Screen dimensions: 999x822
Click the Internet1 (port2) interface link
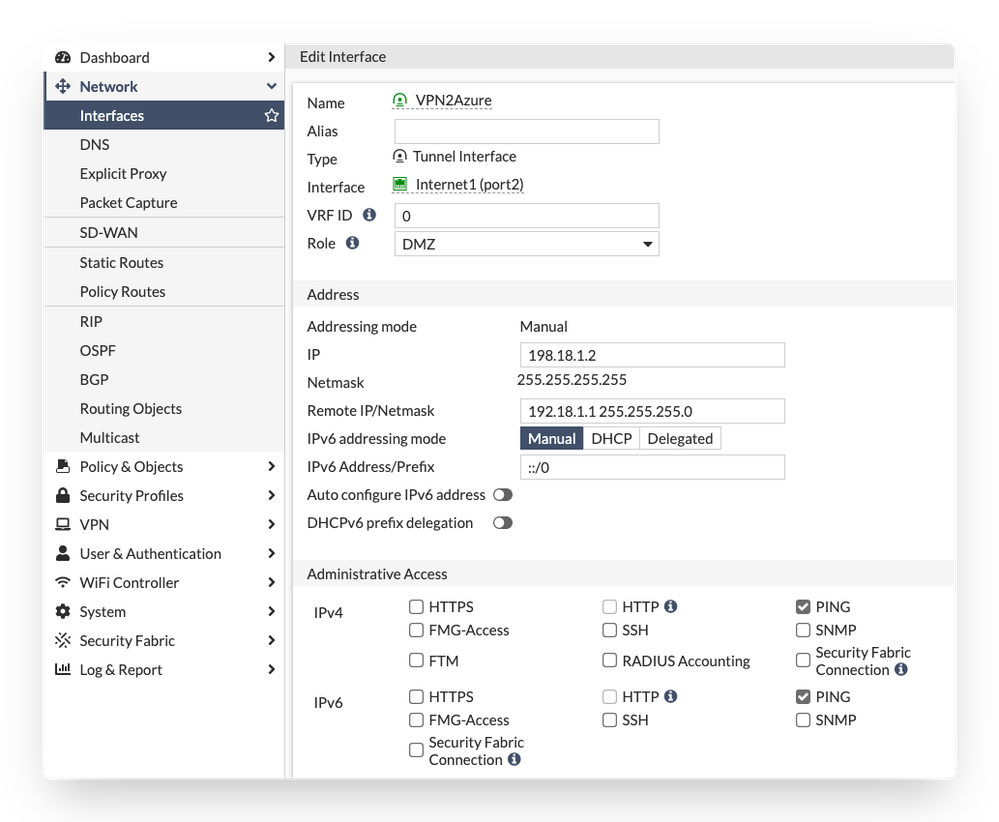click(x=470, y=185)
